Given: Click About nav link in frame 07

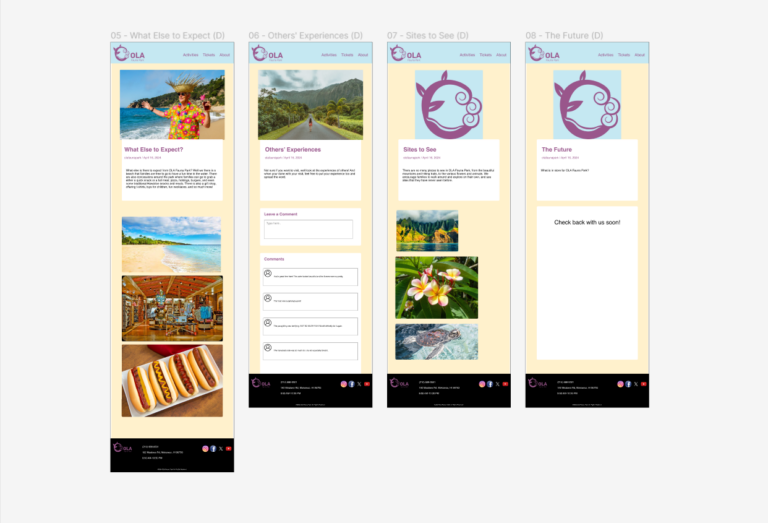Looking at the screenshot, I should pos(501,55).
